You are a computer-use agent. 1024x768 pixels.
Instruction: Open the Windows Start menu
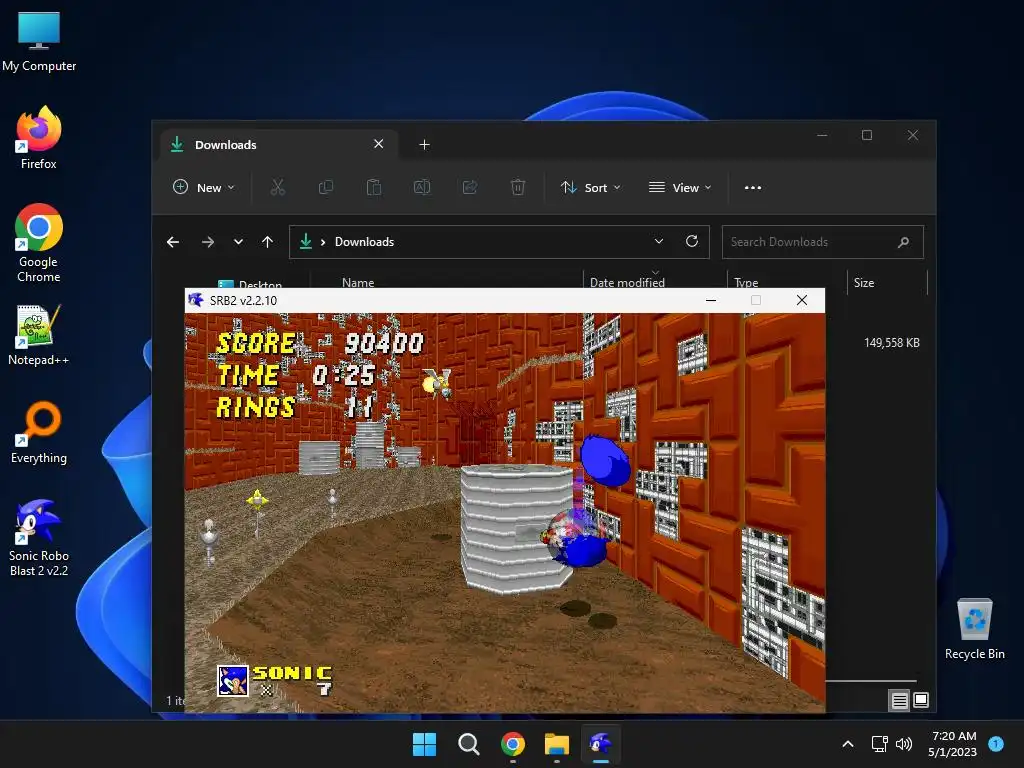coord(424,744)
